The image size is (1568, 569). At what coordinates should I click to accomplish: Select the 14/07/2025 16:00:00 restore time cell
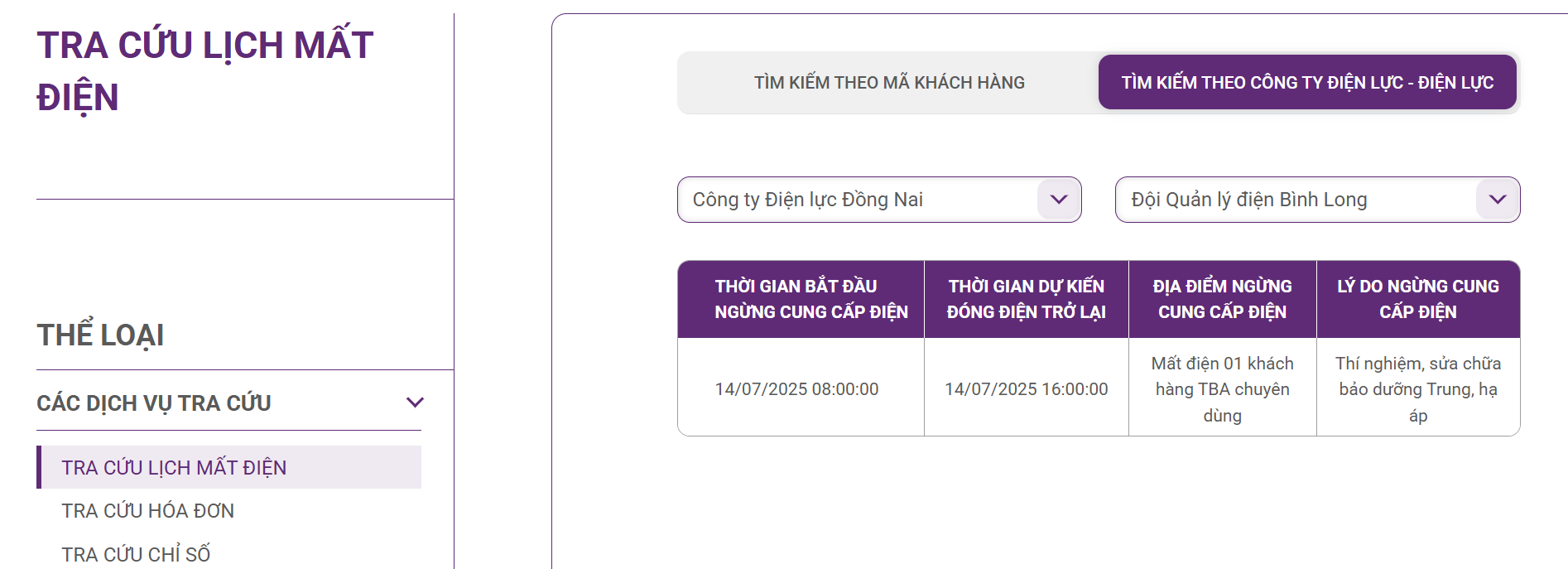(1027, 389)
